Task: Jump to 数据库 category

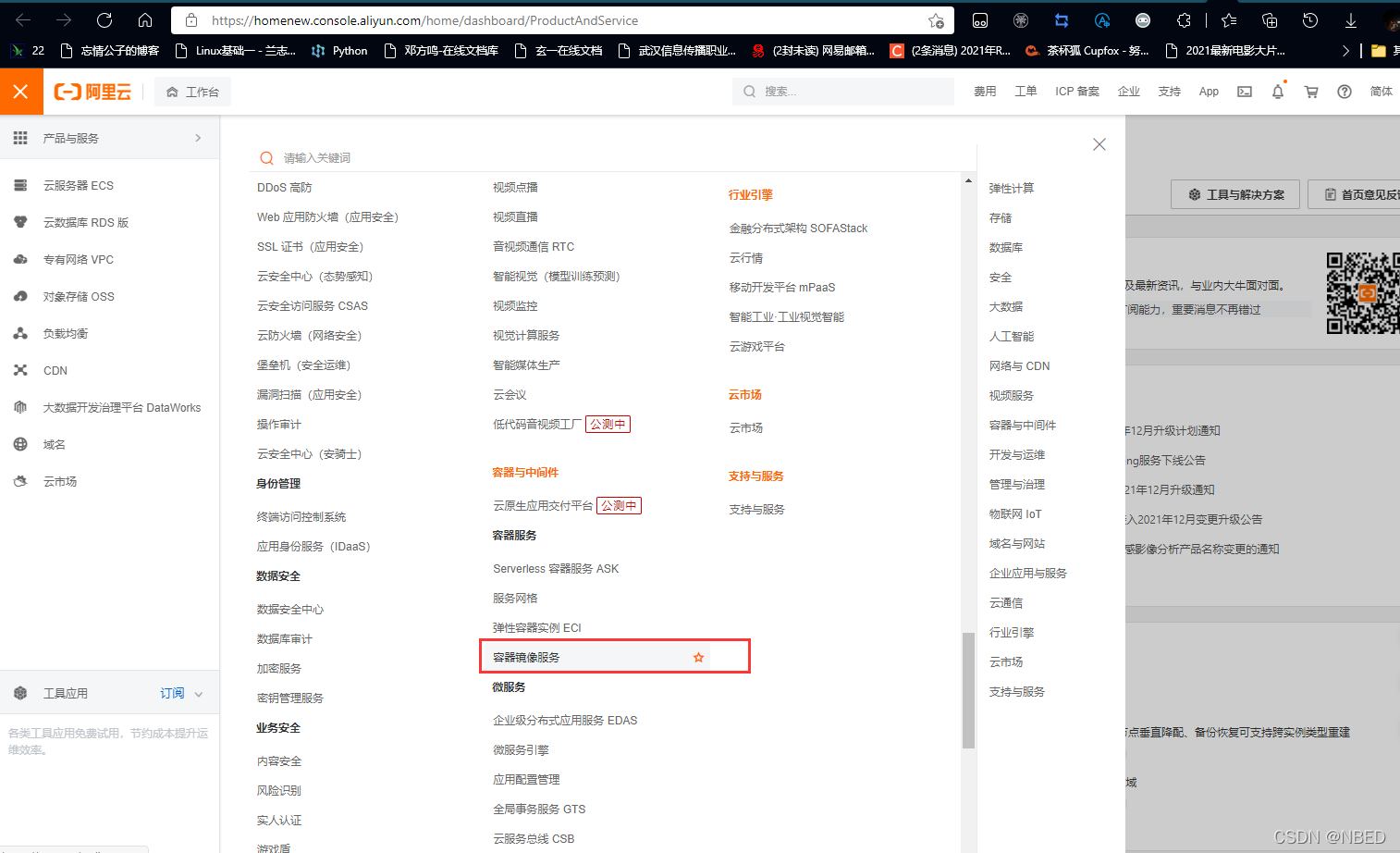Action: (1006, 248)
